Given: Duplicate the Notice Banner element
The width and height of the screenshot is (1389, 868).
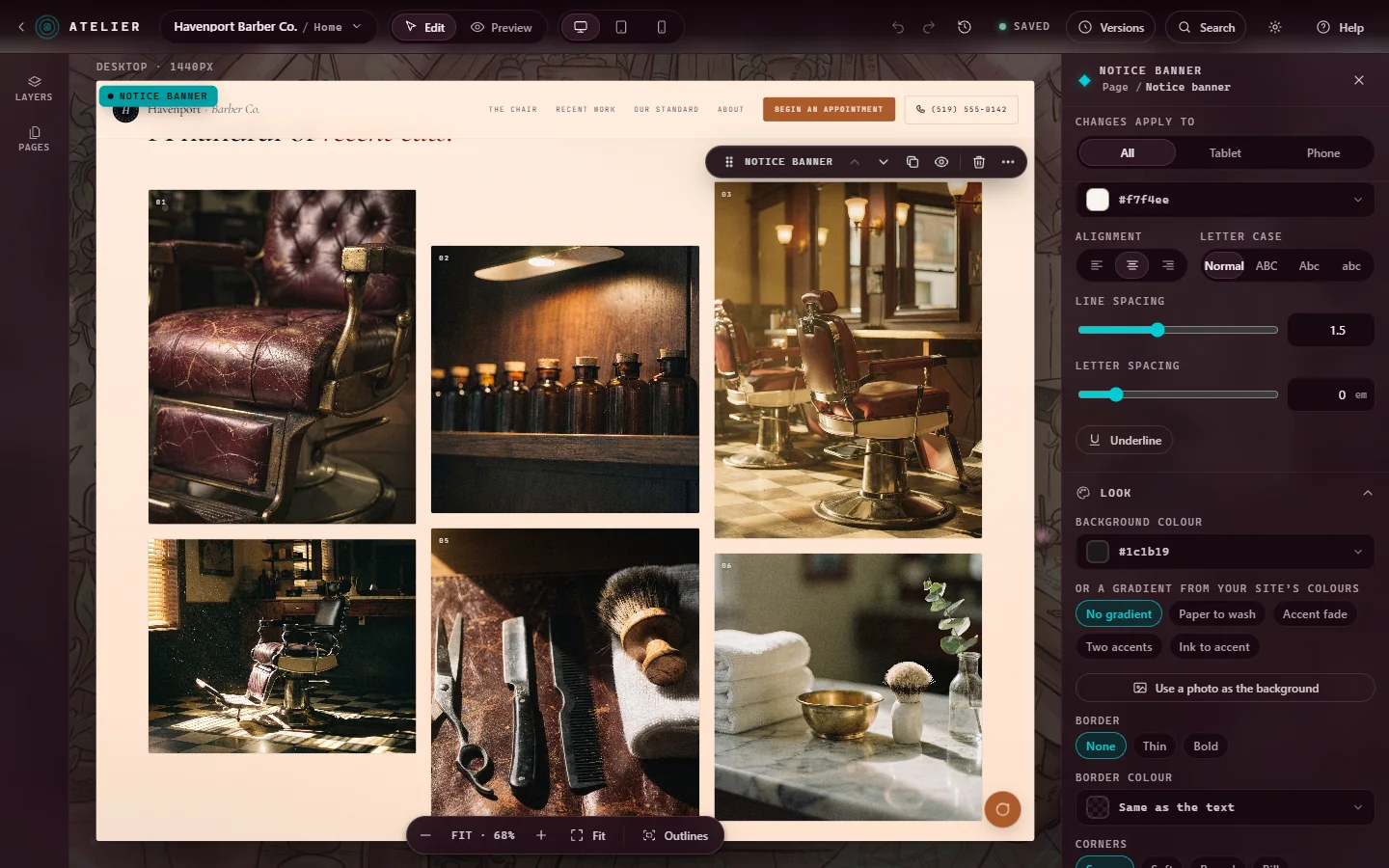Looking at the screenshot, I should pos(912,162).
